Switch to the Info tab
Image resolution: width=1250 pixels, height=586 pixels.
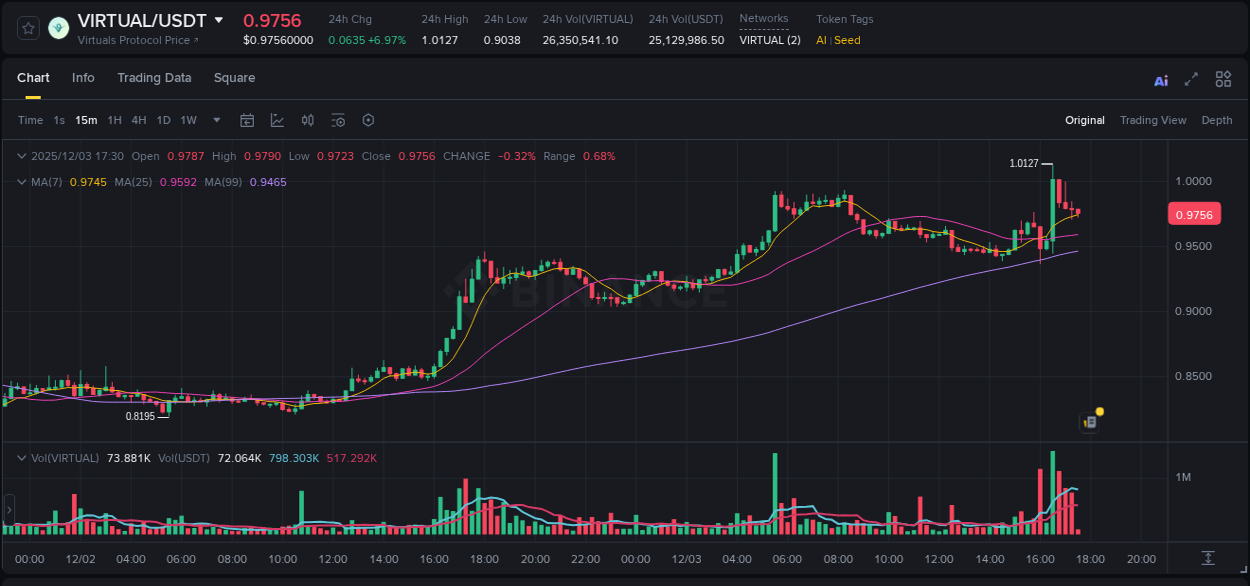coord(83,77)
